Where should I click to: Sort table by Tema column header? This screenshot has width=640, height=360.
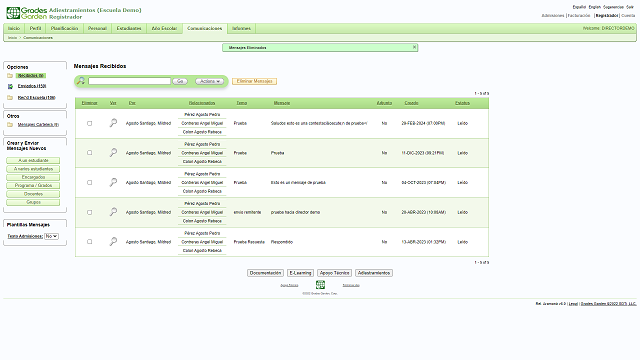(242, 103)
